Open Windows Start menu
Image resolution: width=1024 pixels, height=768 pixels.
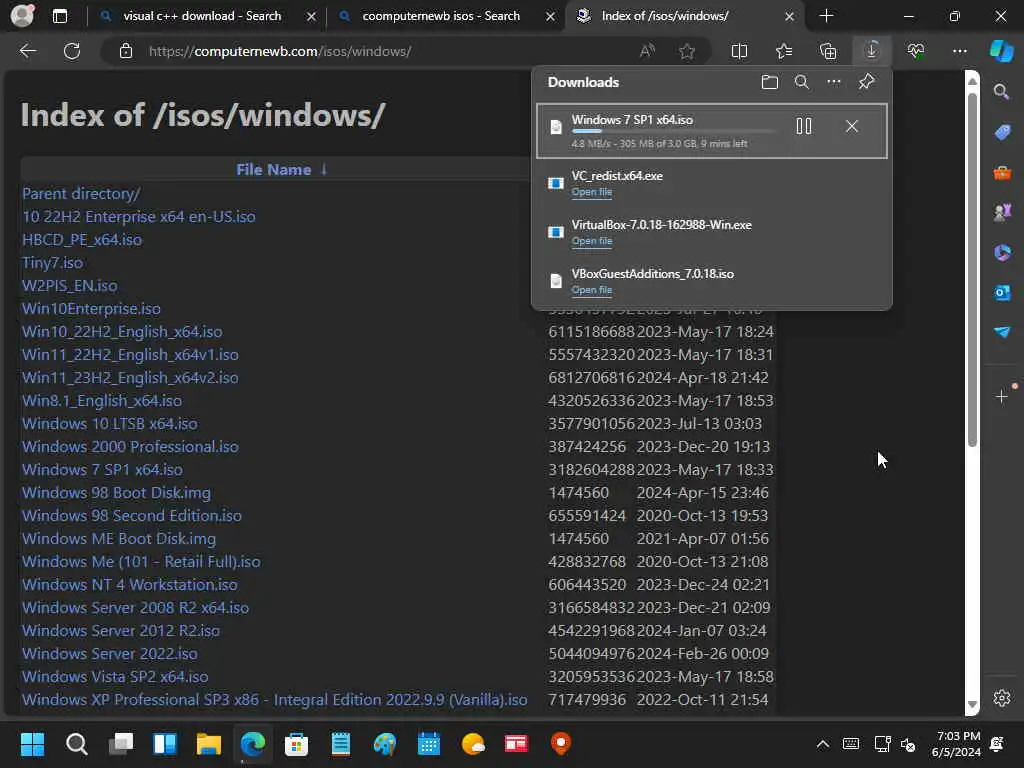point(32,744)
